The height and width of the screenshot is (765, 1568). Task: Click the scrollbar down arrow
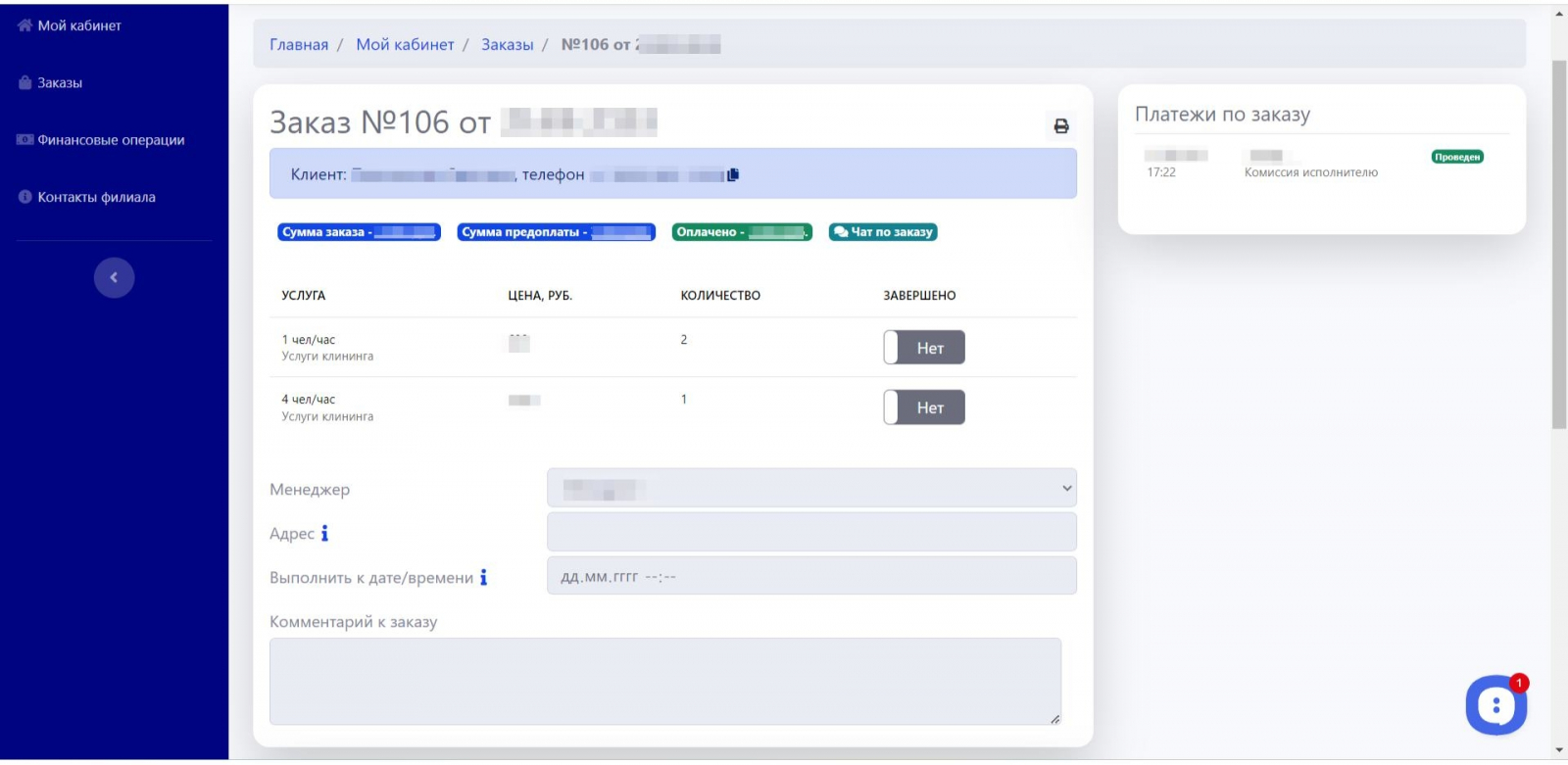click(x=1559, y=751)
